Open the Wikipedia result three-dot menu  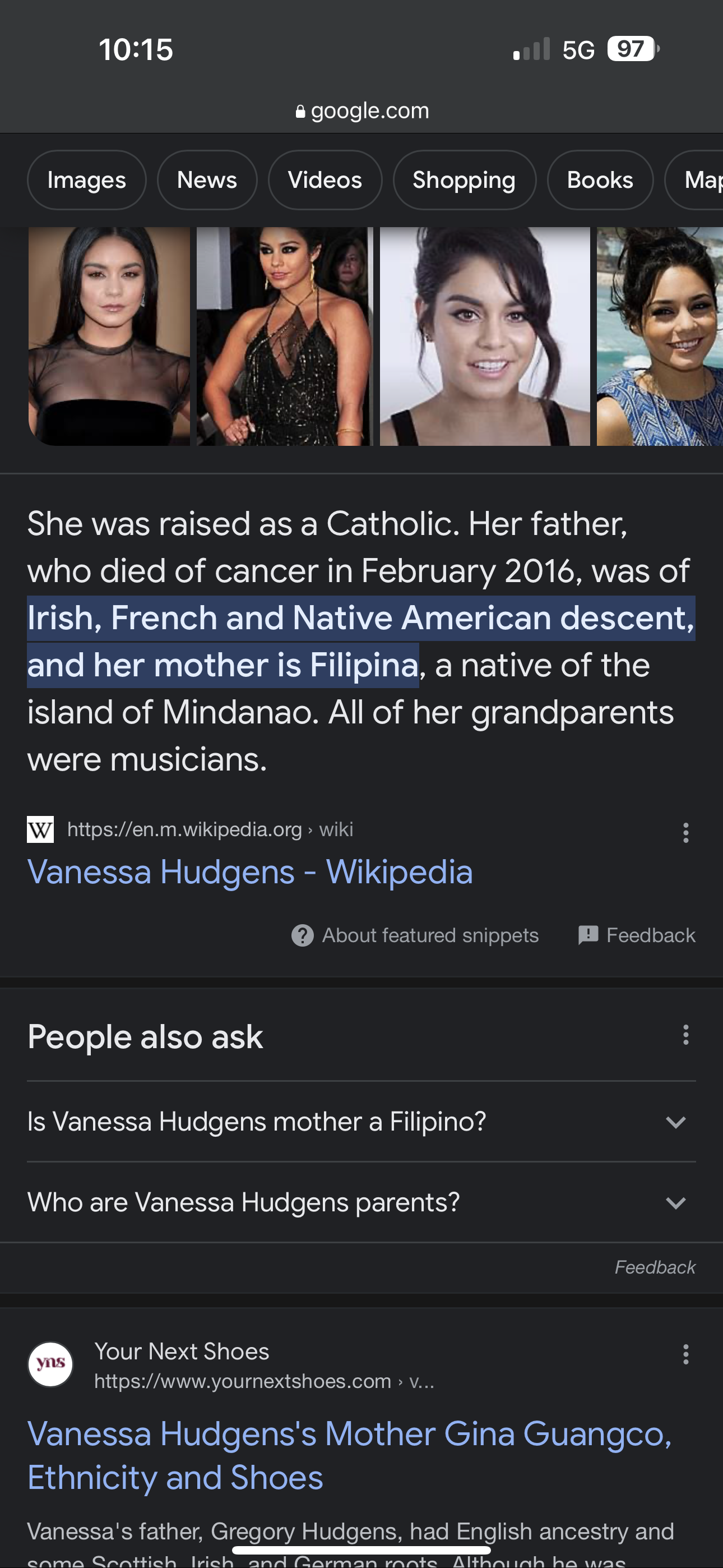coord(685,832)
